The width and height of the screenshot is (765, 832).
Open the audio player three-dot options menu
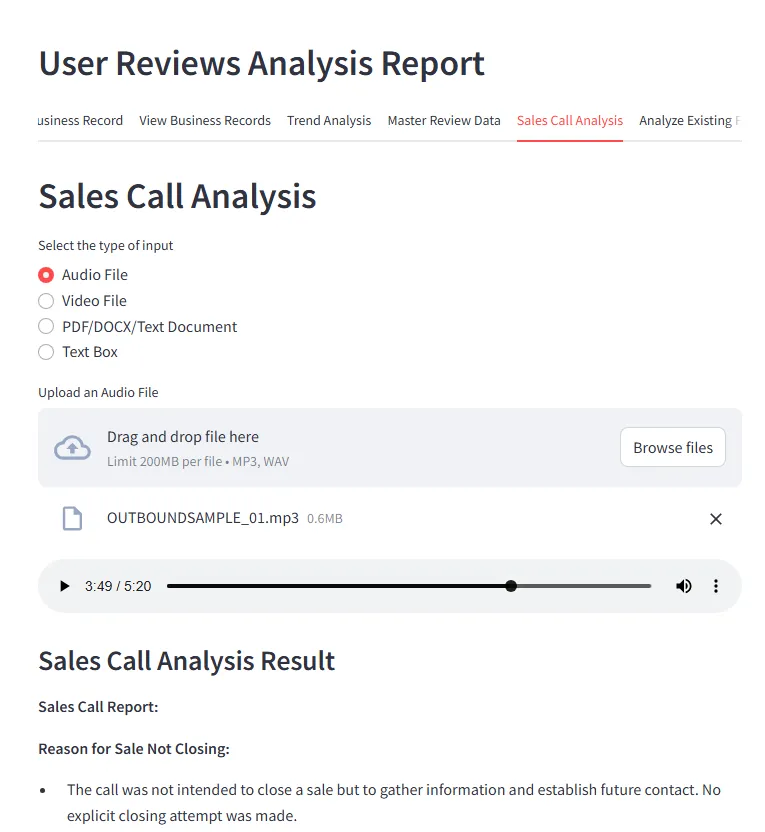716,586
